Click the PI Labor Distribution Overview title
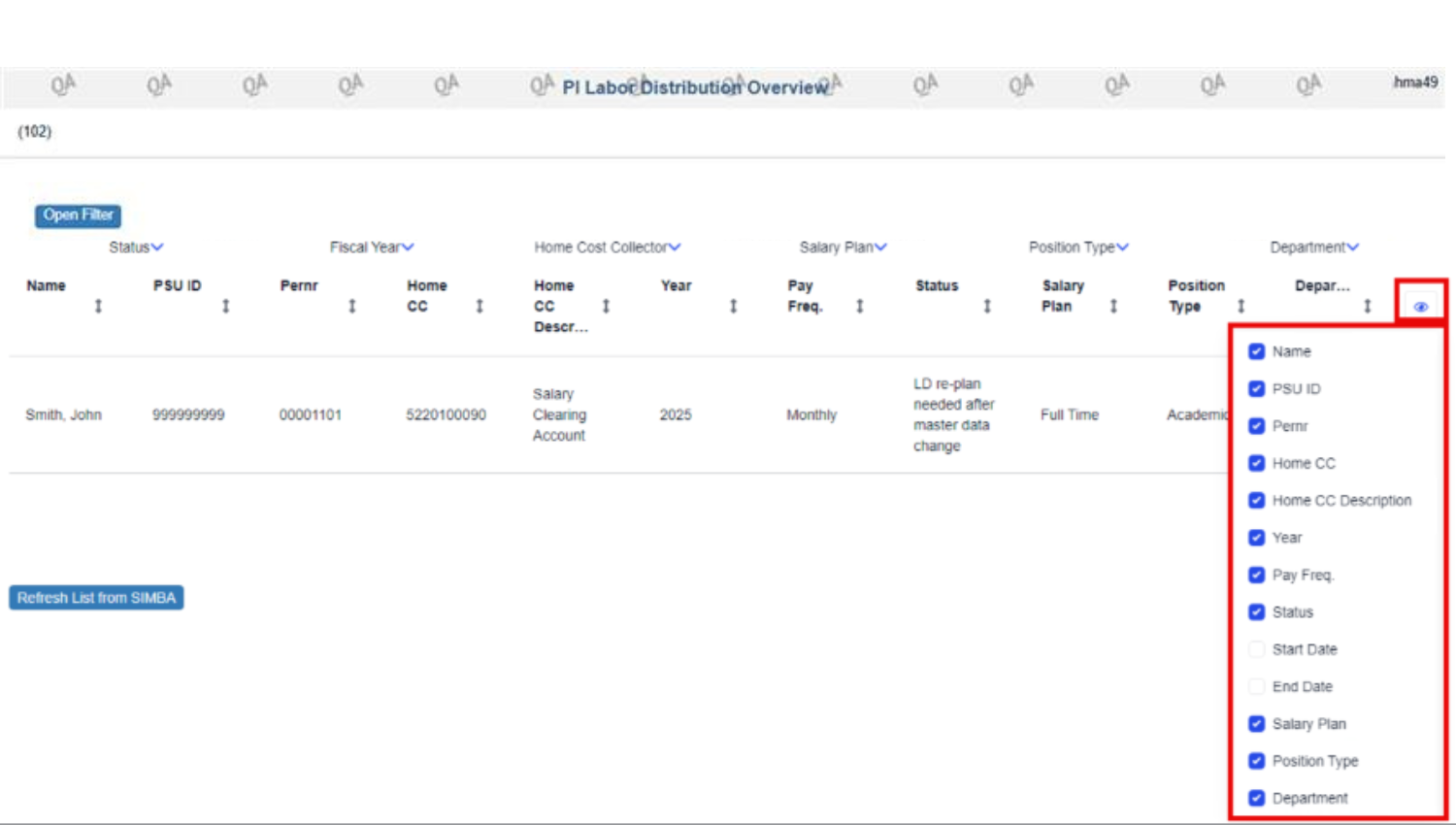Screen dimensions: 1456x825 695,87
